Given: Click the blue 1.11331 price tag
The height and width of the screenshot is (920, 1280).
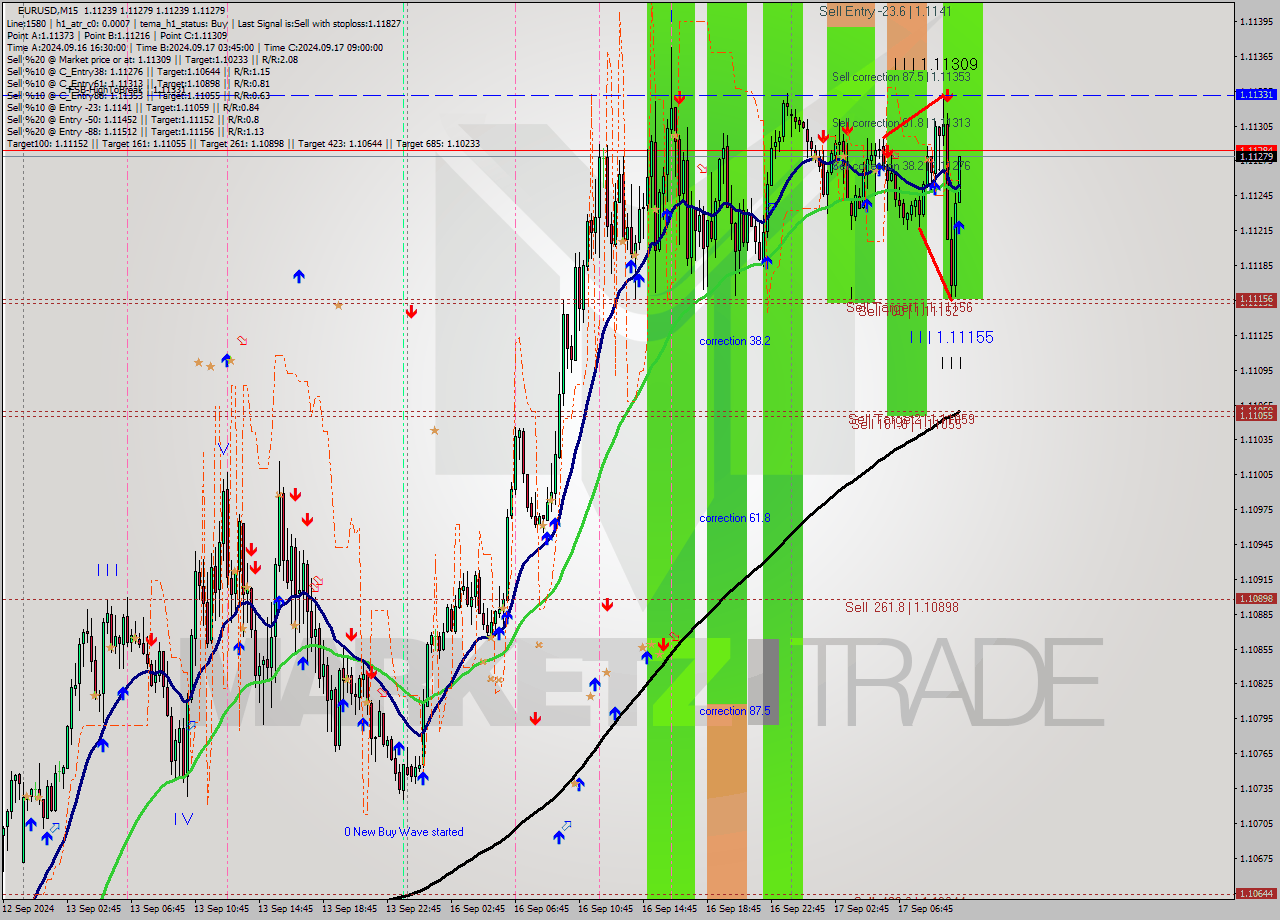Looking at the screenshot, I should tap(1255, 94).
